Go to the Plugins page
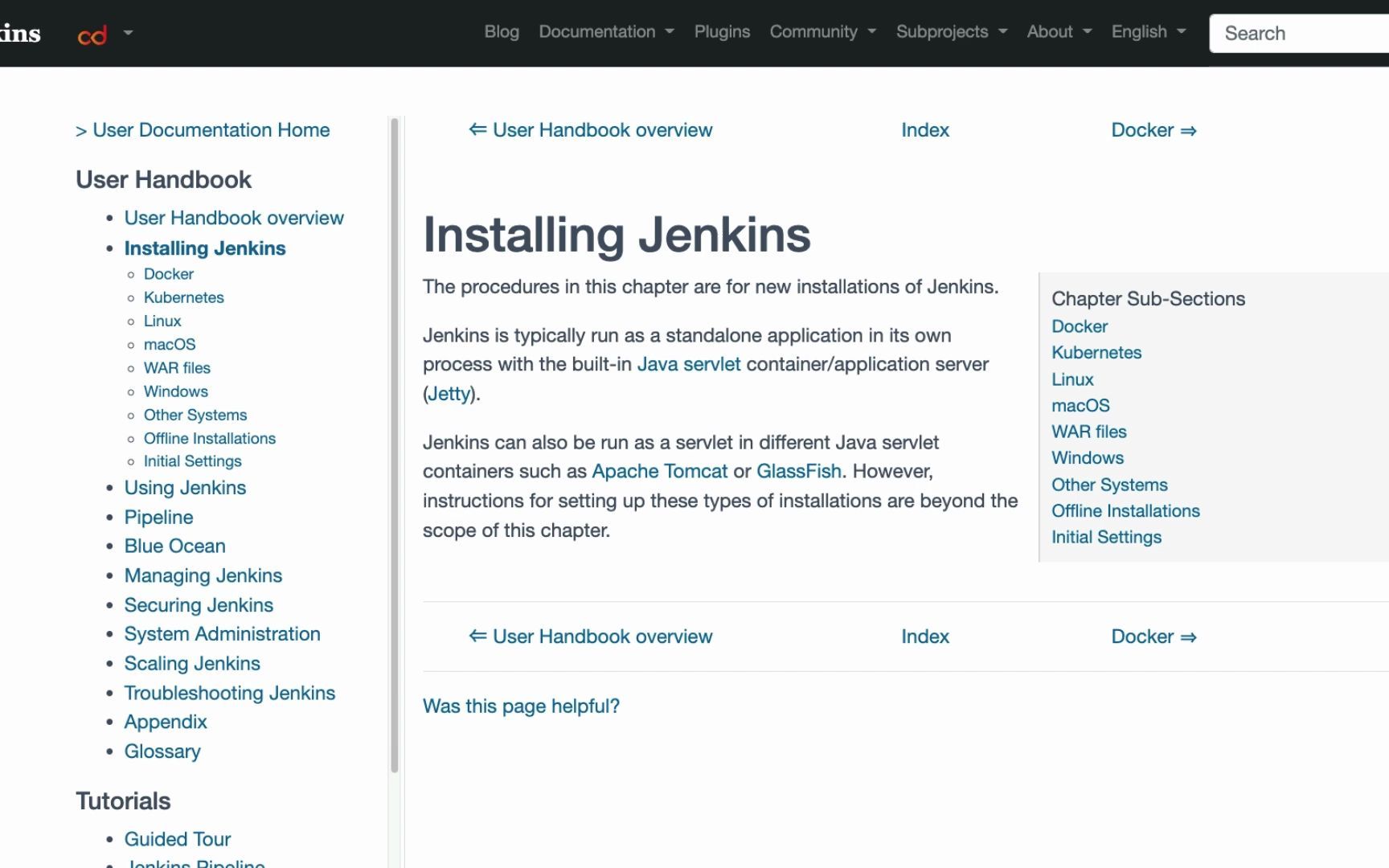 click(x=722, y=32)
